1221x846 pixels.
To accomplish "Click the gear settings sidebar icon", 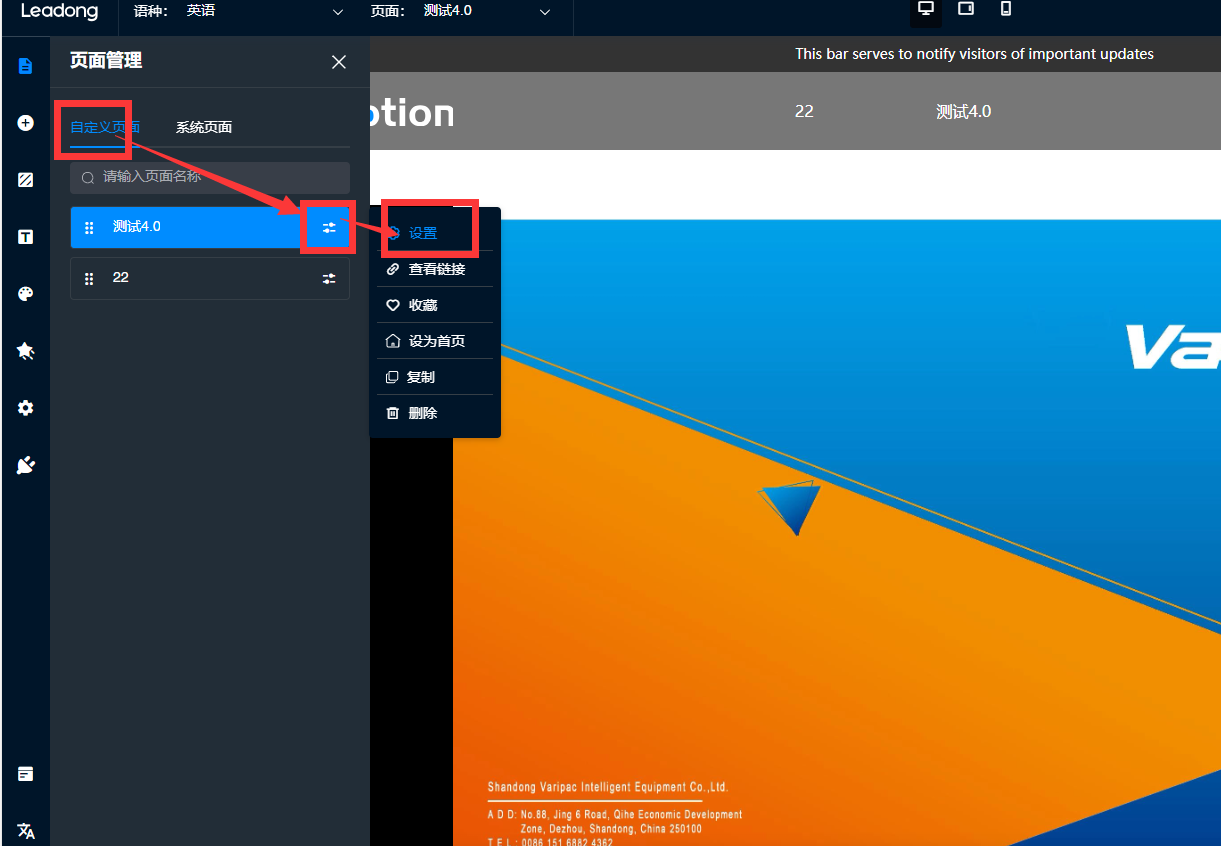I will tap(26, 408).
